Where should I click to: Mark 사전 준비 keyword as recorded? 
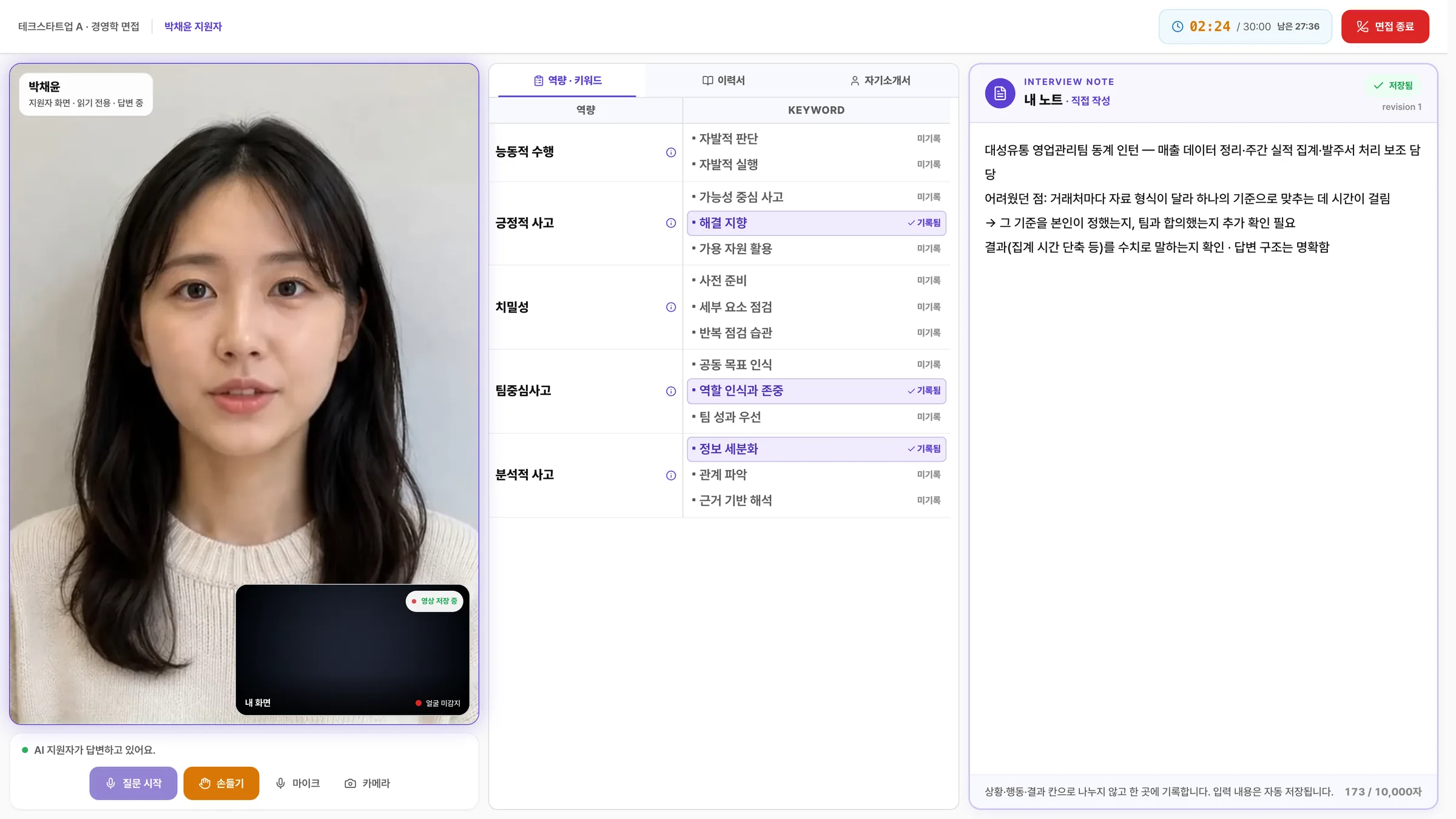[x=816, y=281]
